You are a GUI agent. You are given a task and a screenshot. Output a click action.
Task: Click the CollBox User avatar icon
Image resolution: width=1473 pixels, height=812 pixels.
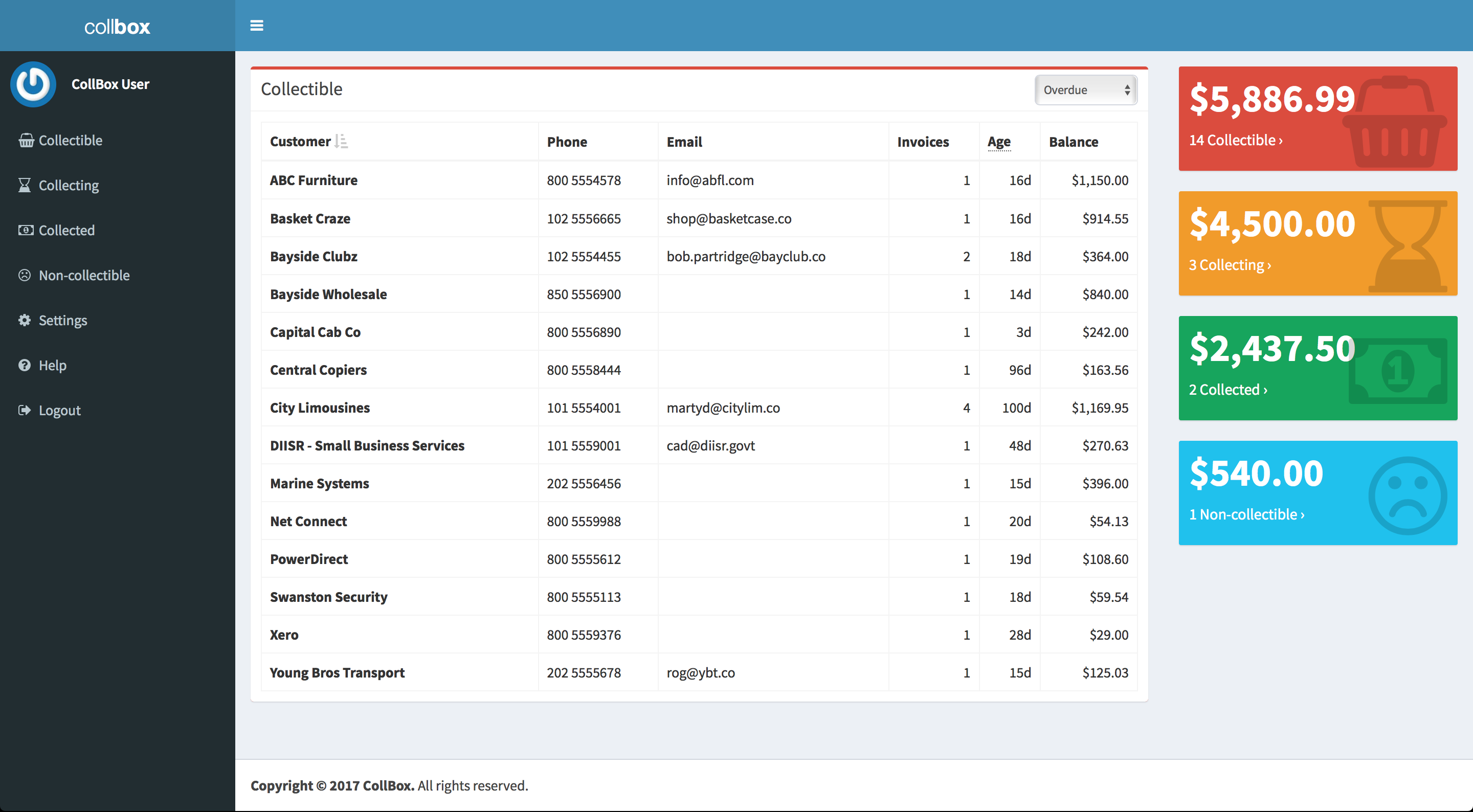click(33, 84)
